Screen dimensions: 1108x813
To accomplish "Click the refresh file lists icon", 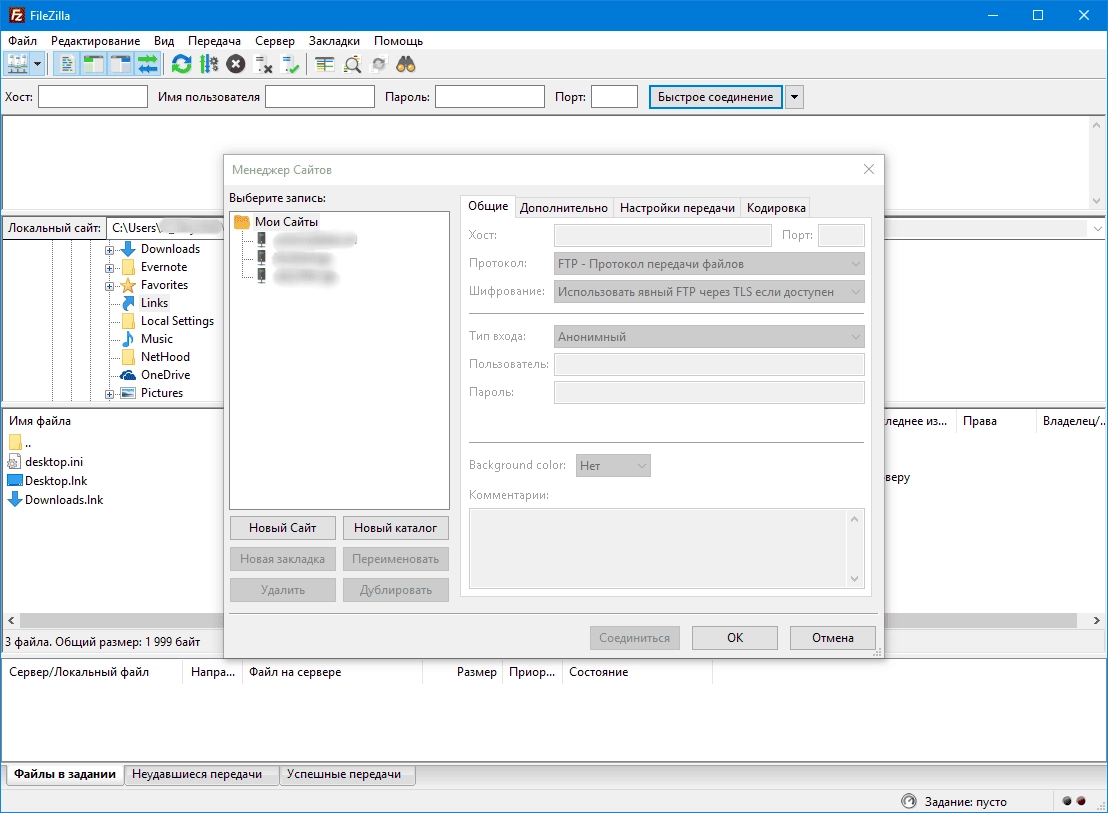I will tap(182, 65).
